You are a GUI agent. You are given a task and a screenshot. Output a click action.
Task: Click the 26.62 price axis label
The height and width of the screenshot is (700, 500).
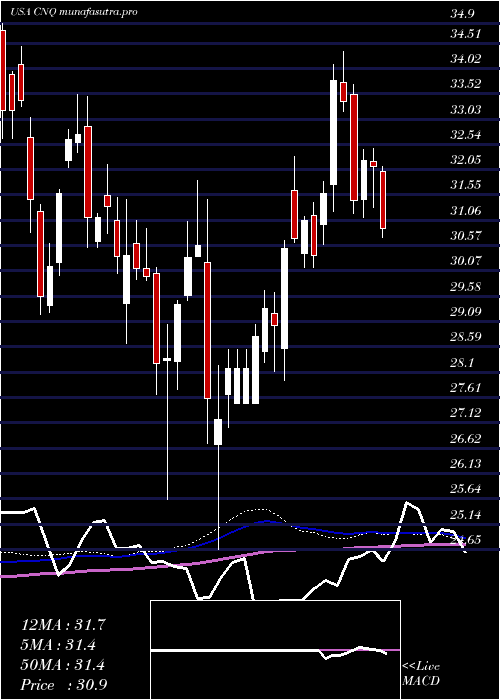coord(466,439)
